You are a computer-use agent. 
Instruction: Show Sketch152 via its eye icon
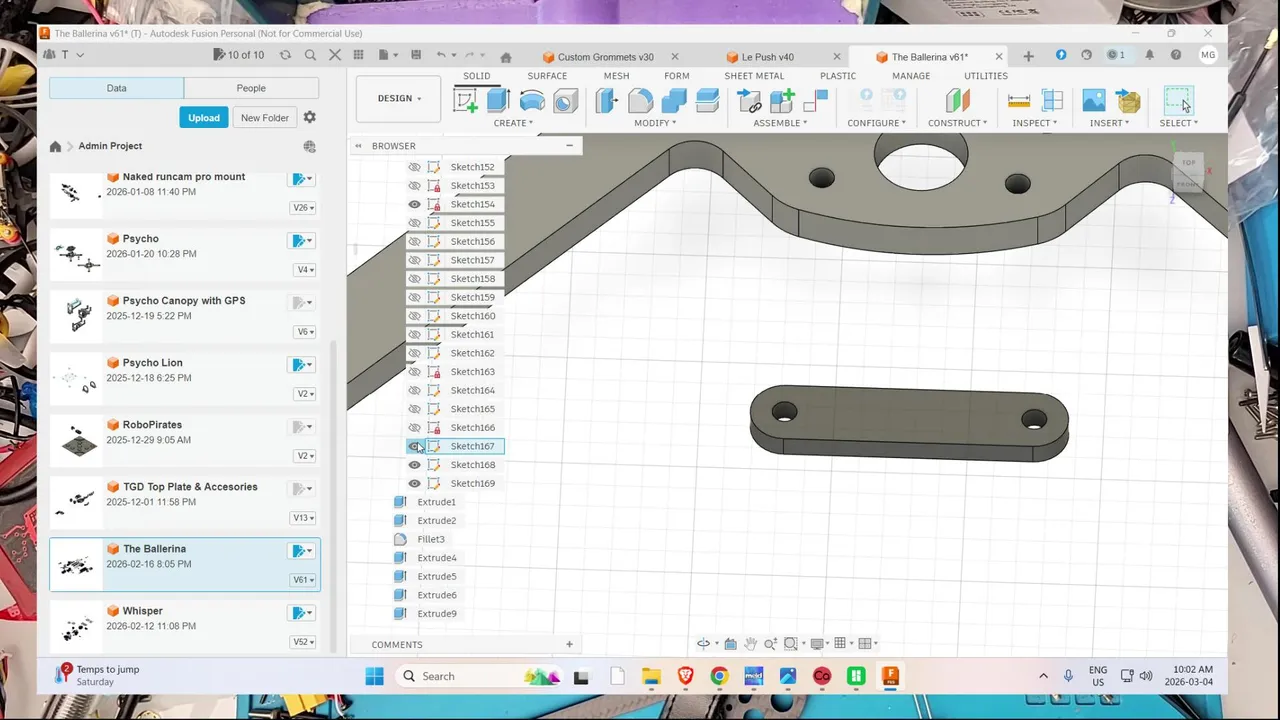(x=414, y=167)
